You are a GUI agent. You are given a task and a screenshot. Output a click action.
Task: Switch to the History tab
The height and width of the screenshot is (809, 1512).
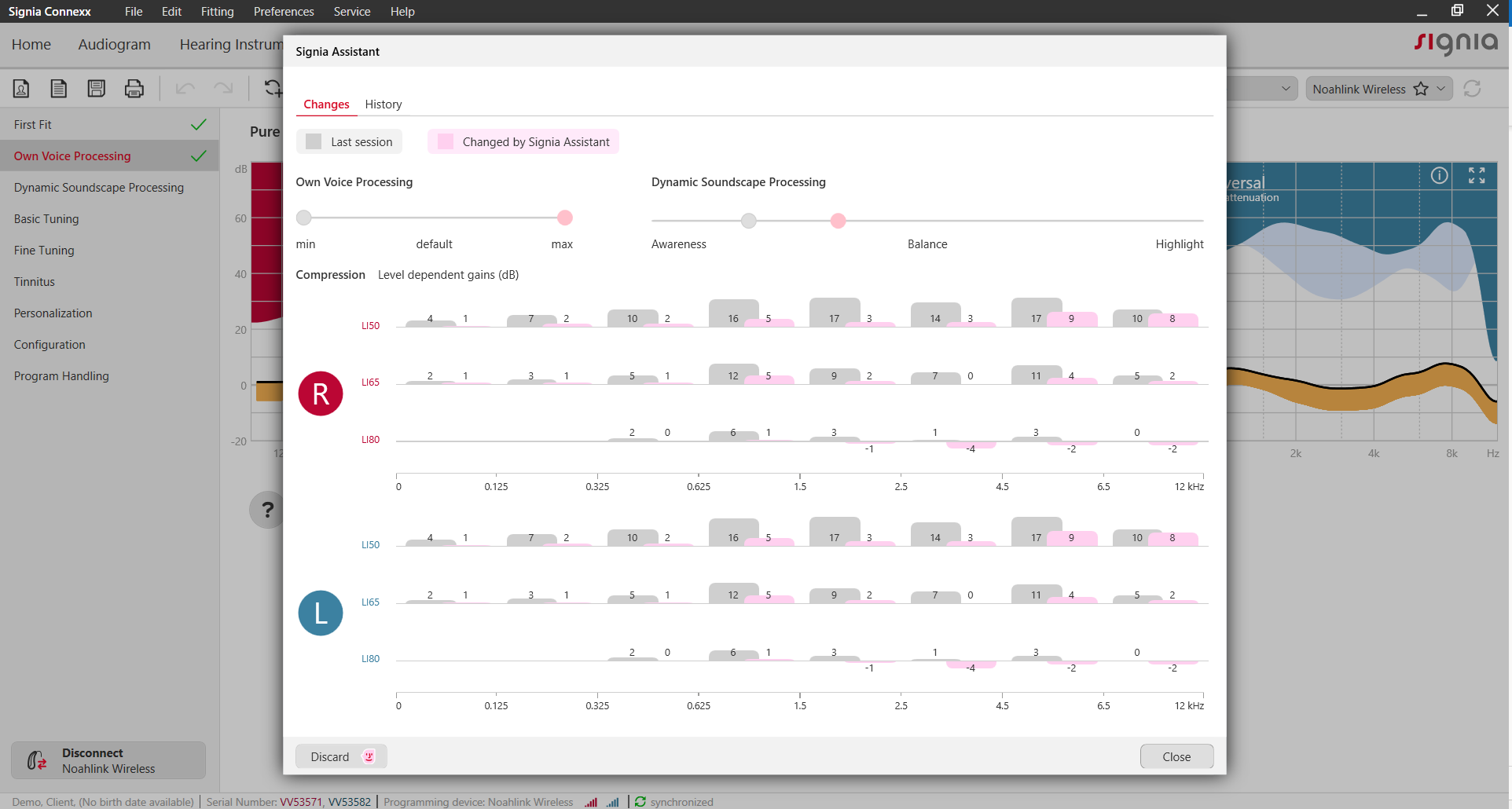pos(384,104)
